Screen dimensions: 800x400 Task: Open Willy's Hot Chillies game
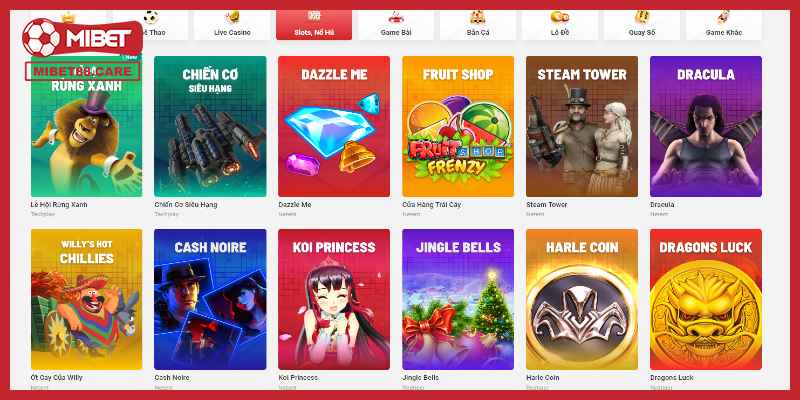point(86,299)
